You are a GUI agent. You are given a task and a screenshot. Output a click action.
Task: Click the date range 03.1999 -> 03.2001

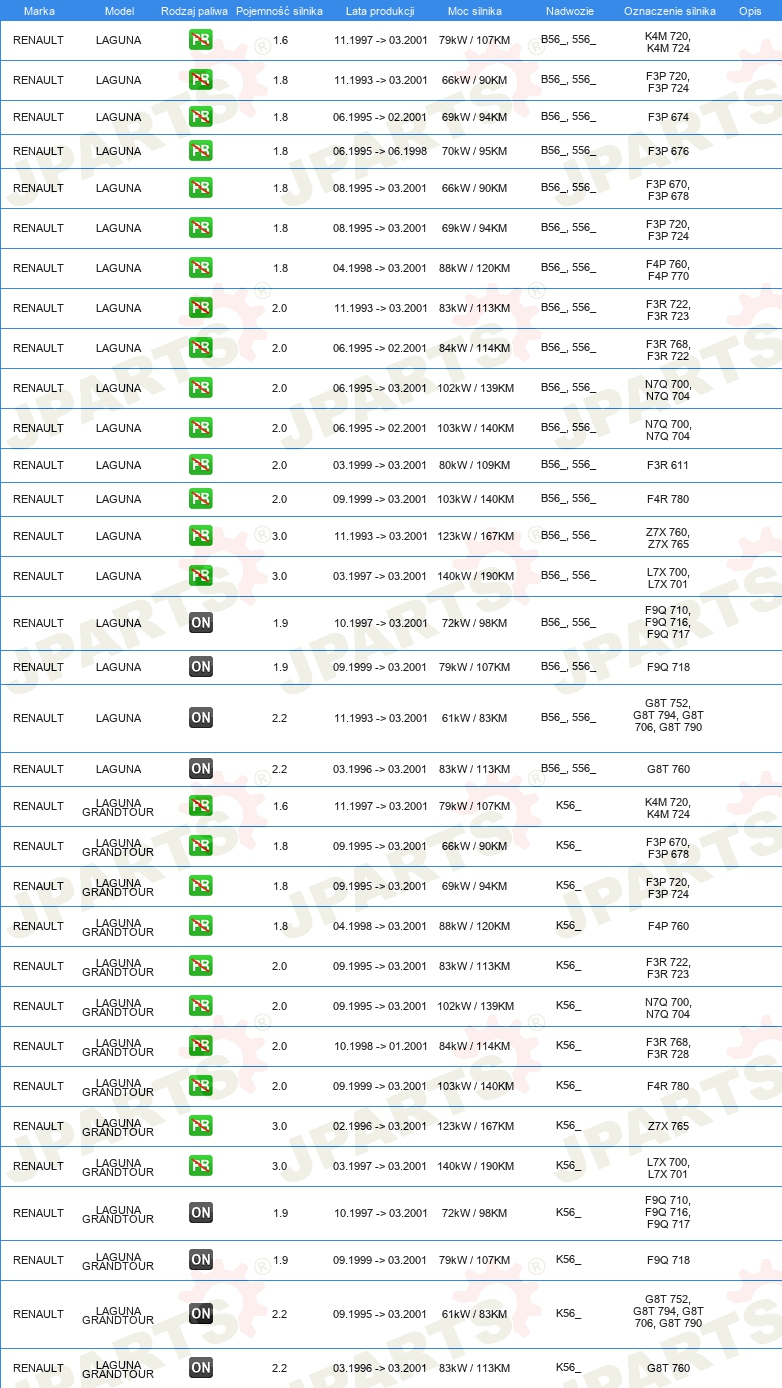click(x=380, y=465)
